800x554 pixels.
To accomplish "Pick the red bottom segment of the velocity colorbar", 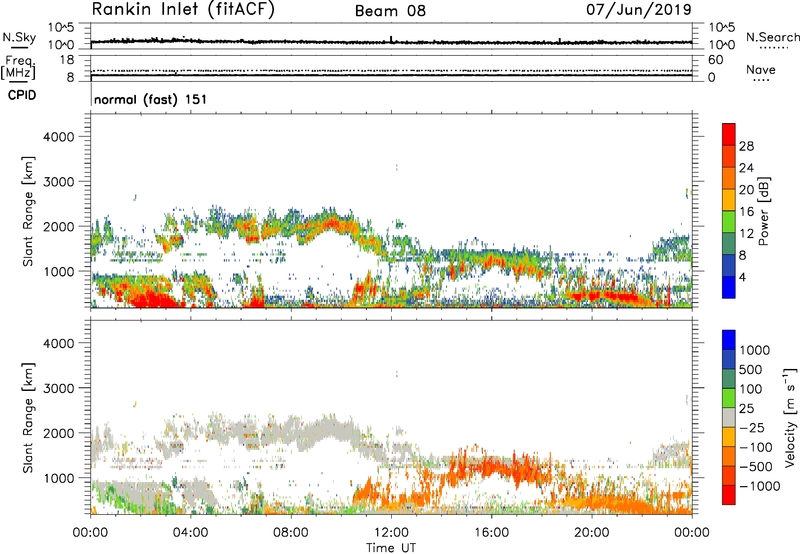I will point(729,495).
